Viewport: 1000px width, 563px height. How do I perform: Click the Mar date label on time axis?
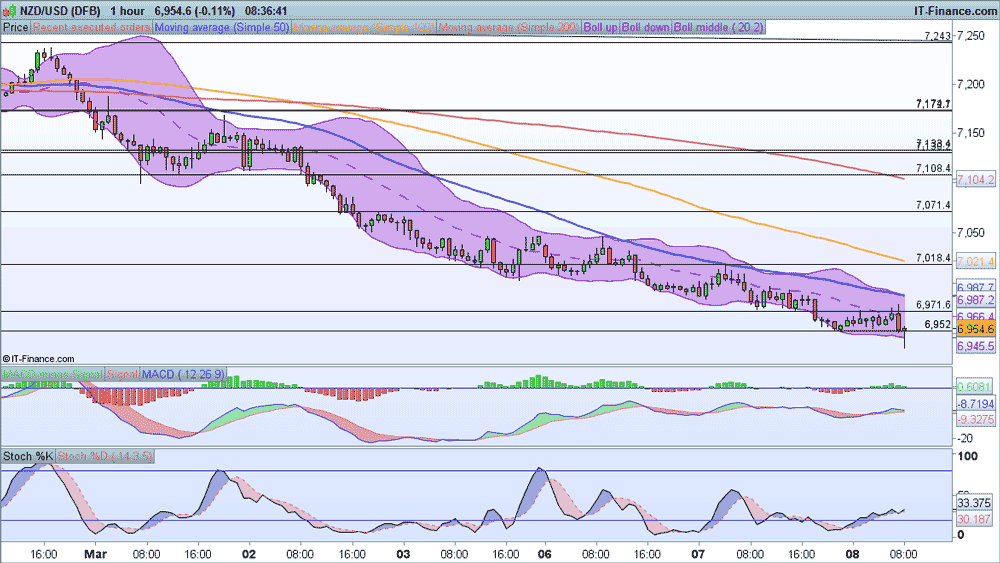coord(96,554)
